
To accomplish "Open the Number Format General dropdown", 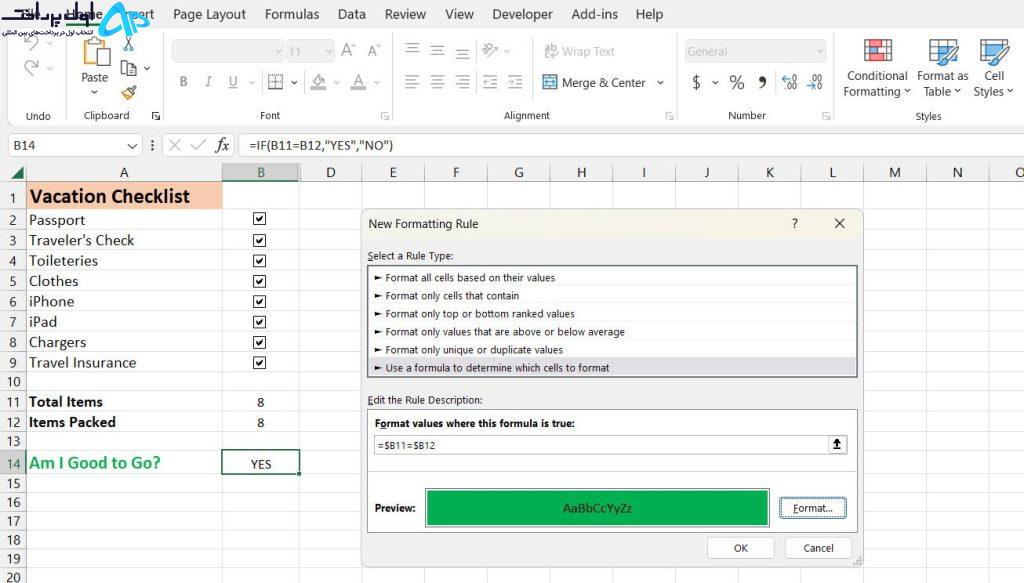I will coord(820,51).
